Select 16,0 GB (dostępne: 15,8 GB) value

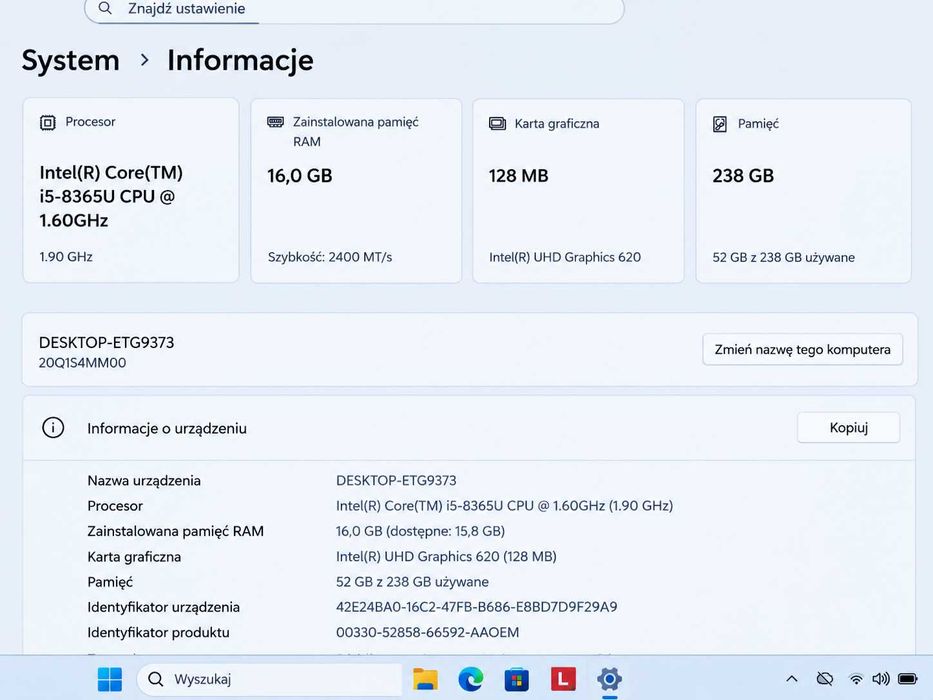tap(421, 531)
